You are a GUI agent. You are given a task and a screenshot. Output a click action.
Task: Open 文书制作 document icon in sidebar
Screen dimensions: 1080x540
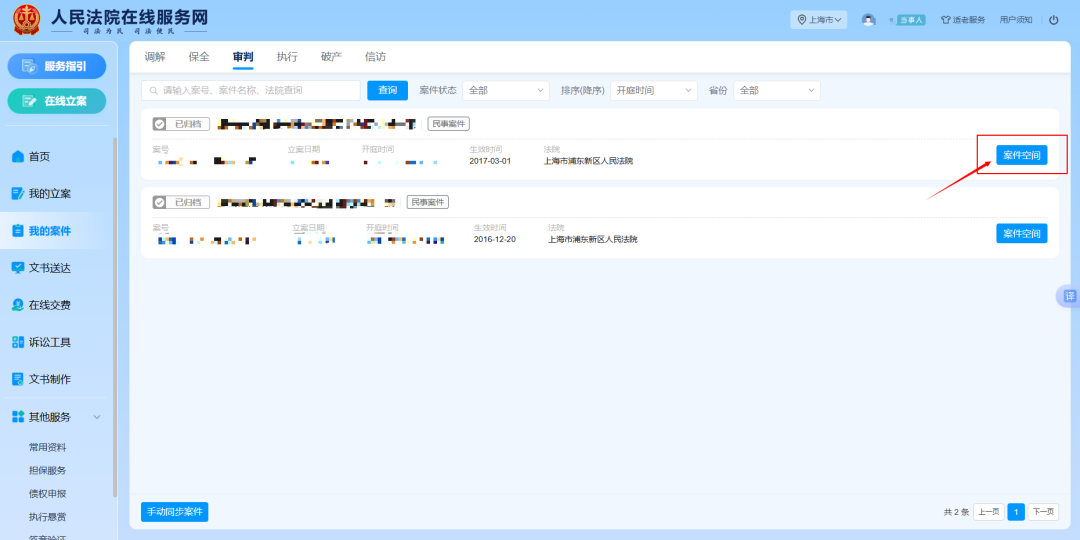(17, 379)
